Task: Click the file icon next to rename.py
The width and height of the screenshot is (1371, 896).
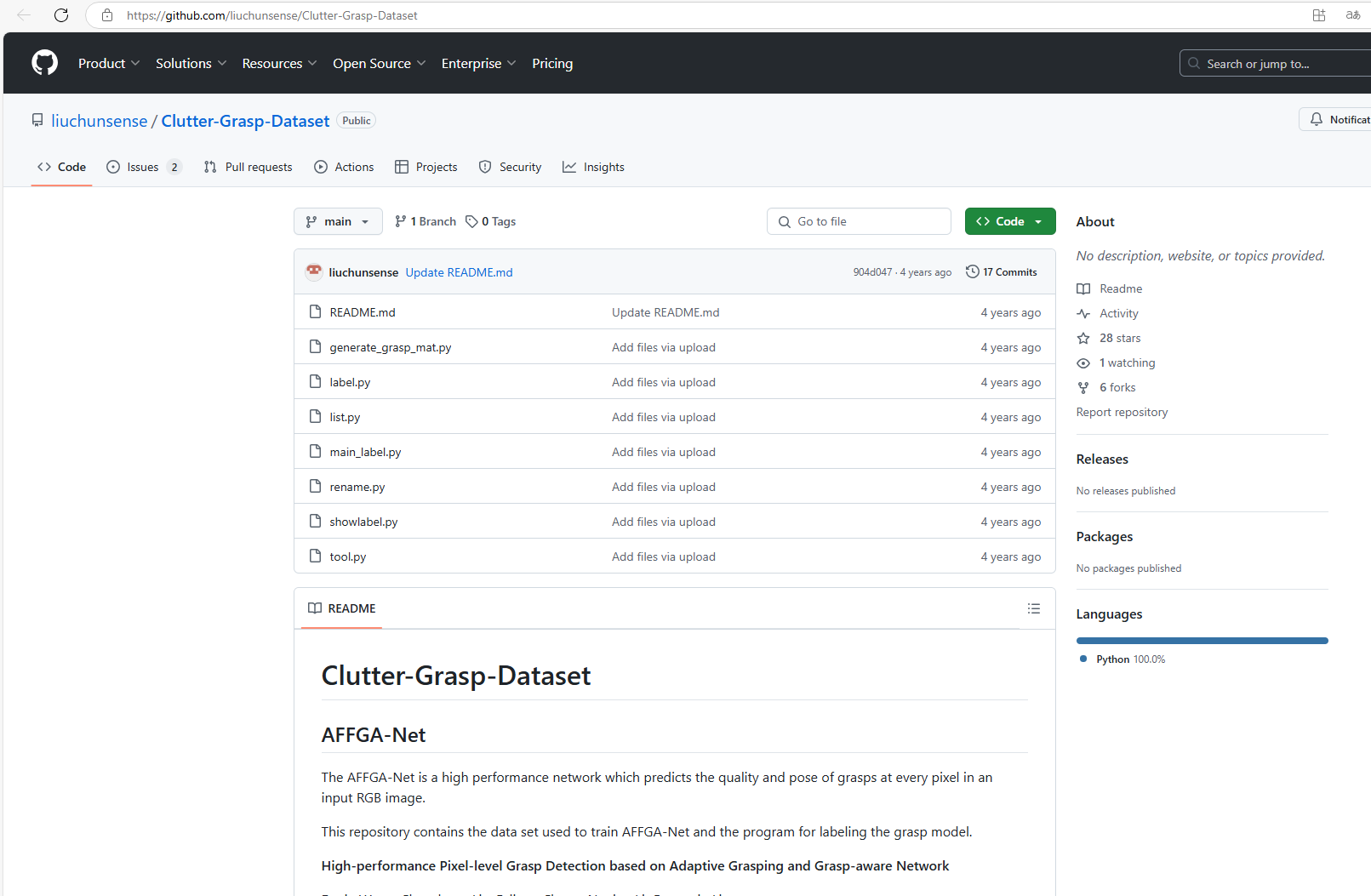Action: coord(315,487)
